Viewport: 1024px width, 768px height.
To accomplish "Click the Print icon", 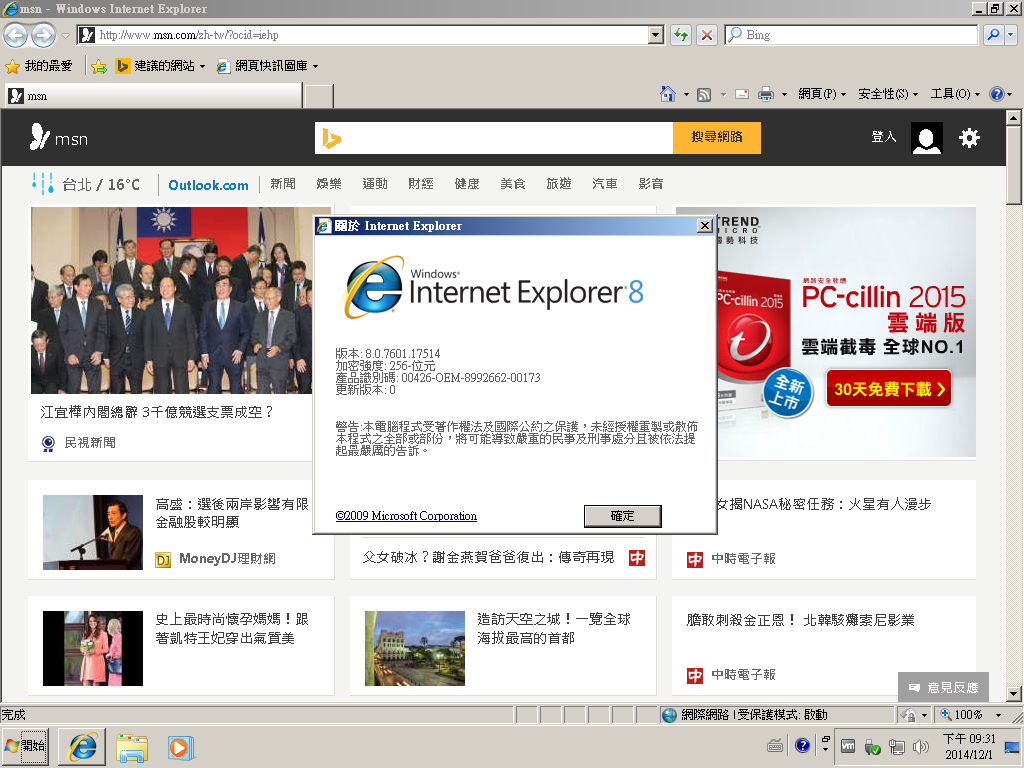I will click(x=766, y=95).
